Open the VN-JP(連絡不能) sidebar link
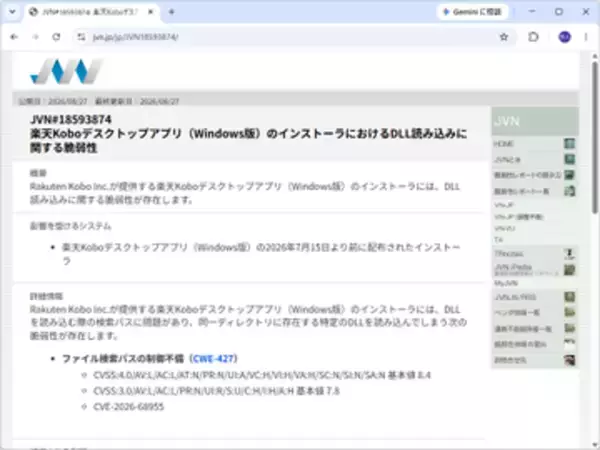The image size is (600, 450). coord(518,217)
